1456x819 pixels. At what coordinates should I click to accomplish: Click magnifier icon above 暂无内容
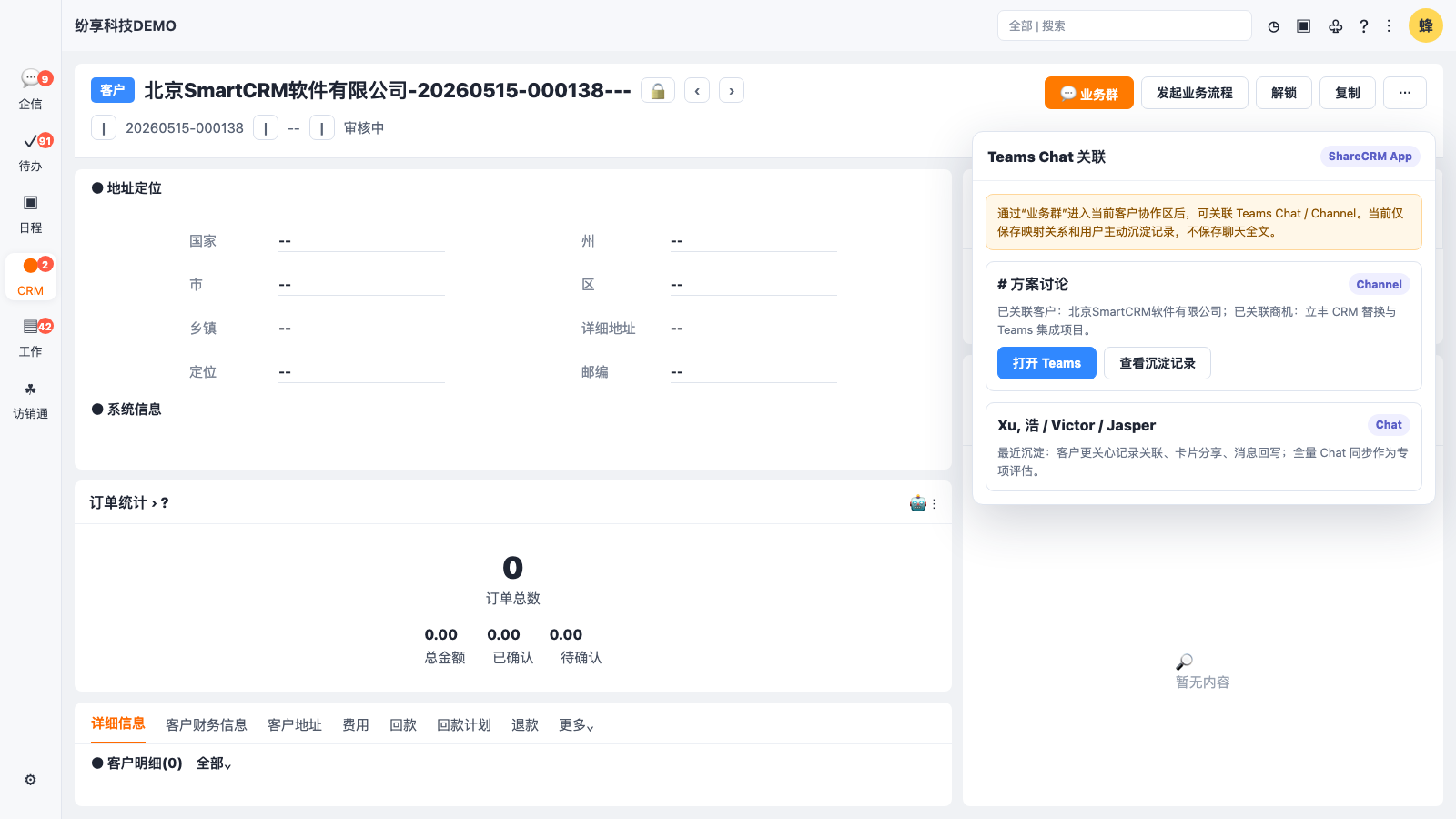pyautogui.click(x=1185, y=662)
